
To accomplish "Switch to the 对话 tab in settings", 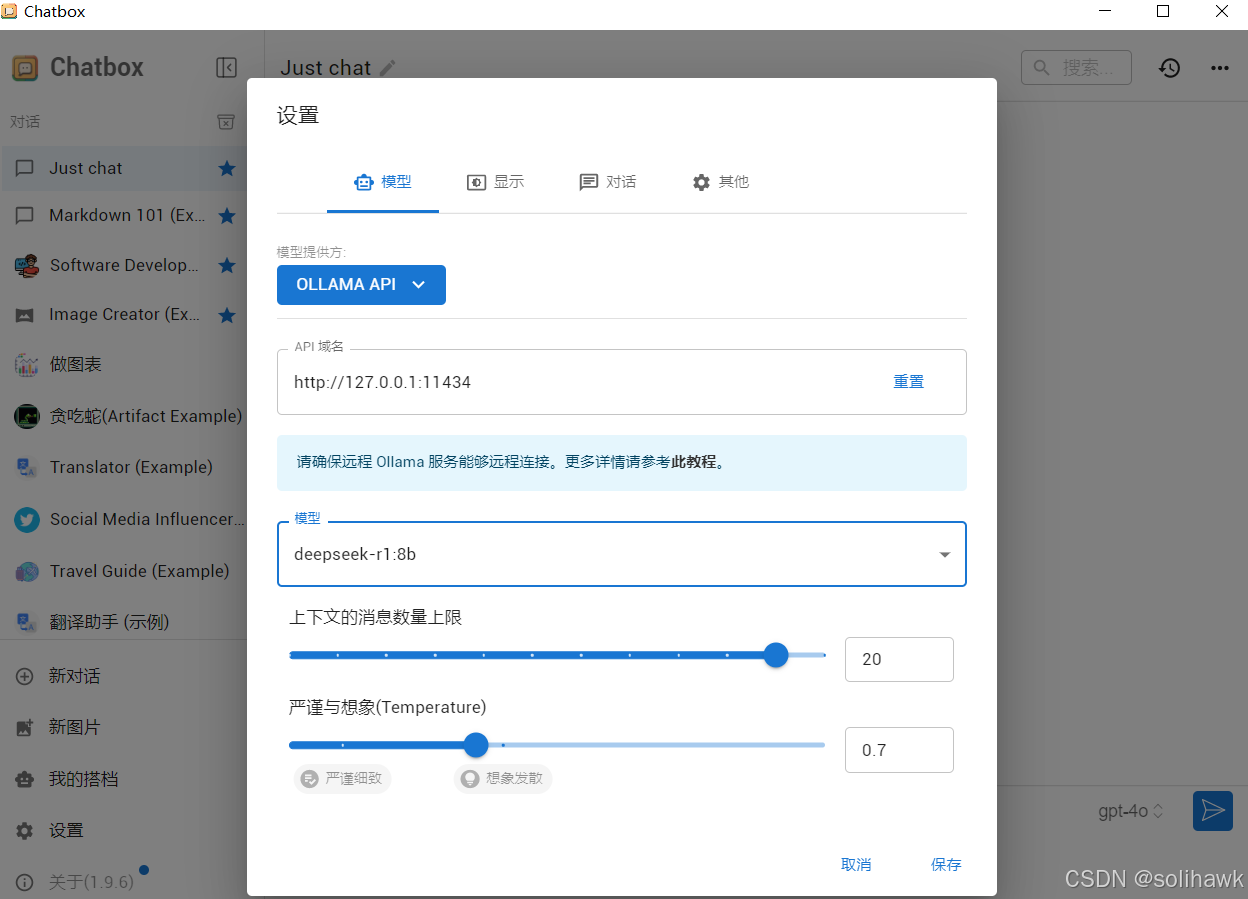I will click(608, 182).
